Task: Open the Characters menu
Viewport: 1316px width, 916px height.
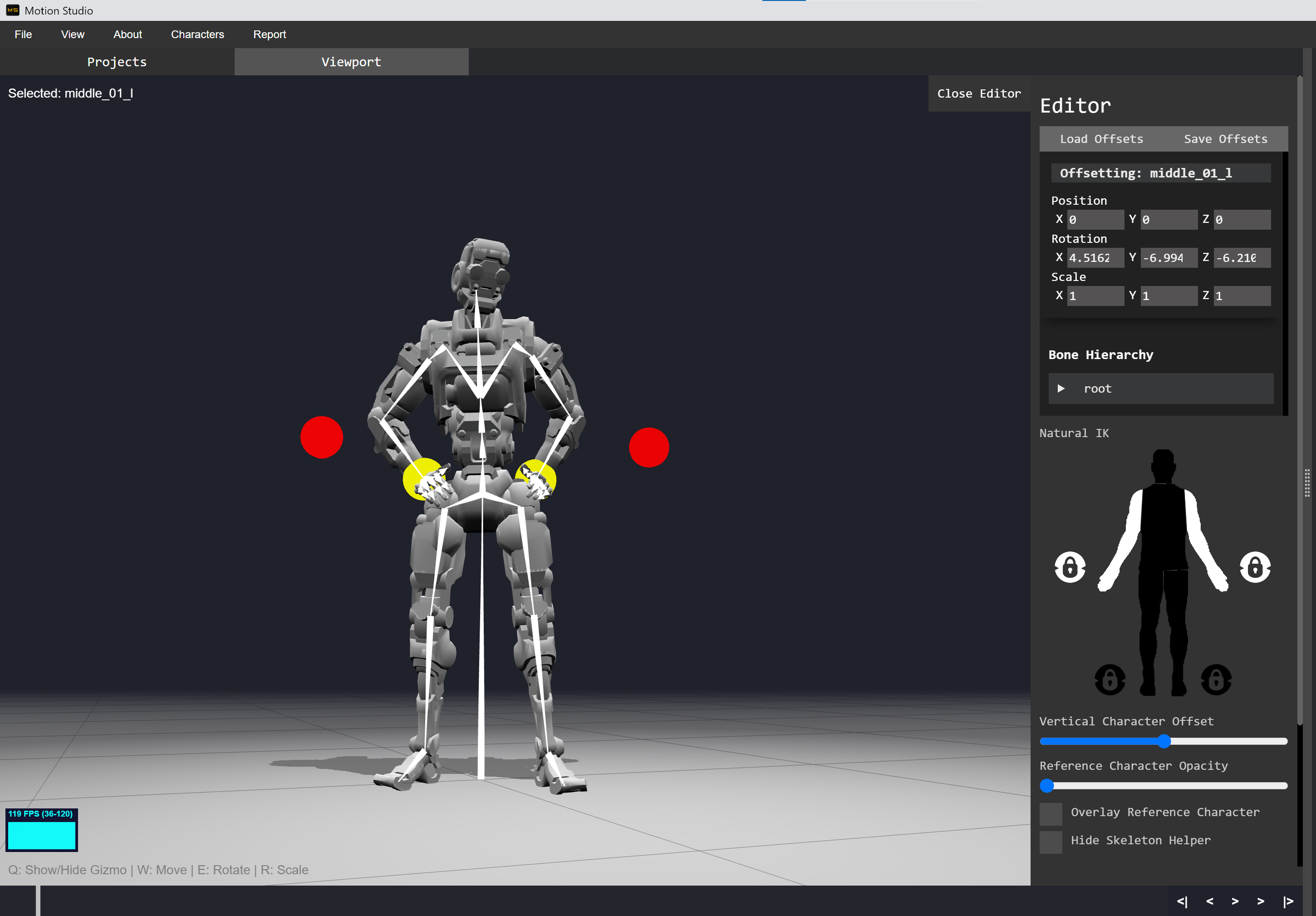Action: pos(197,34)
